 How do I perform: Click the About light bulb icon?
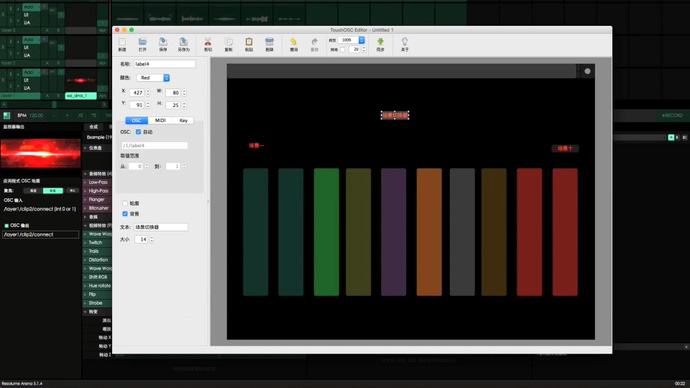click(404, 42)
